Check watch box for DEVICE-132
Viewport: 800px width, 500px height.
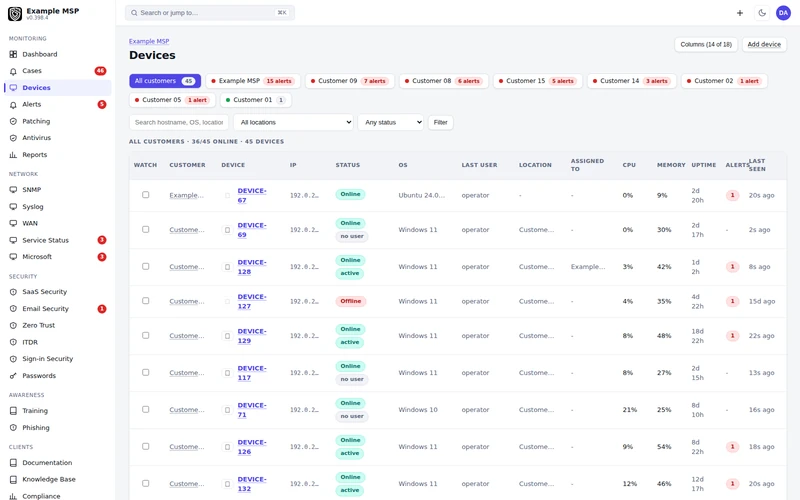(145, 483)
